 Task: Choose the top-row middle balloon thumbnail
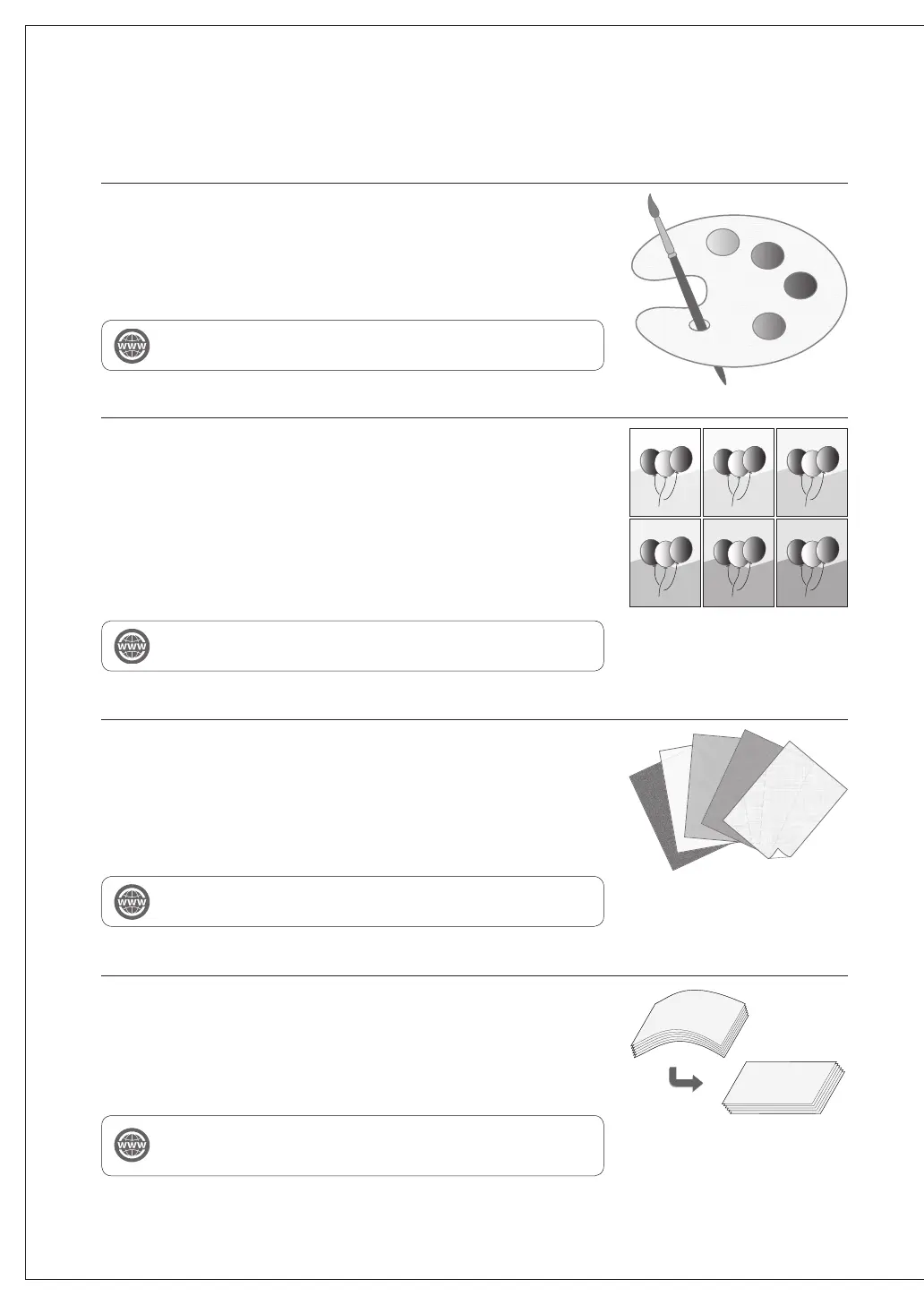point(739,472)
